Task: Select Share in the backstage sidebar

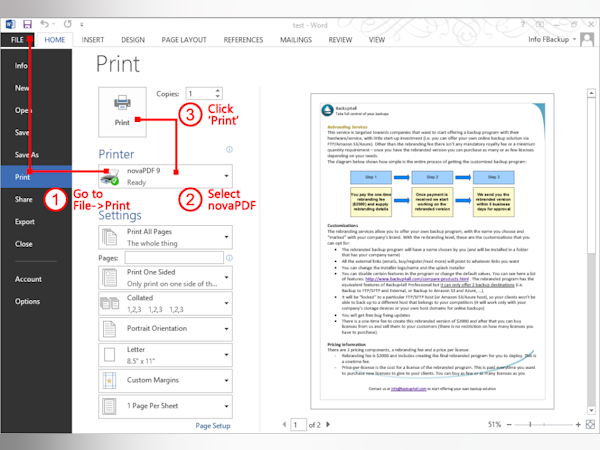Action: pos(36,199)
